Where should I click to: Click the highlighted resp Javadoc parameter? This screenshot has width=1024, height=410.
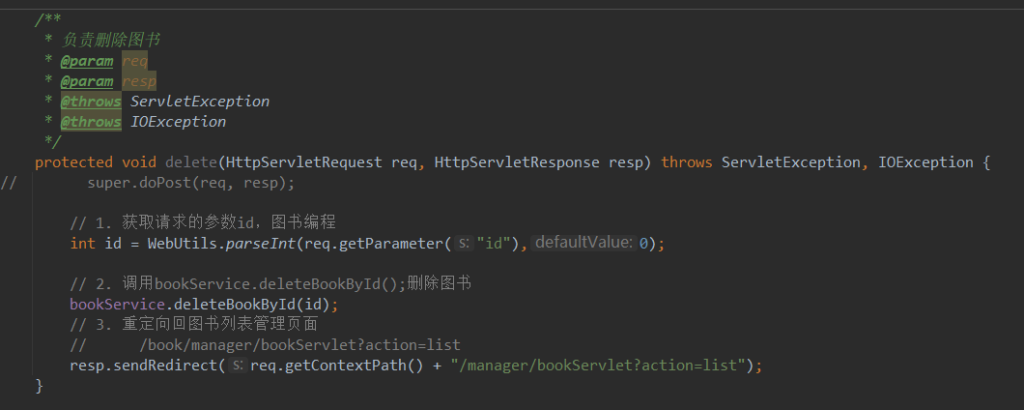pyautogui.click(x=139, y=81)
